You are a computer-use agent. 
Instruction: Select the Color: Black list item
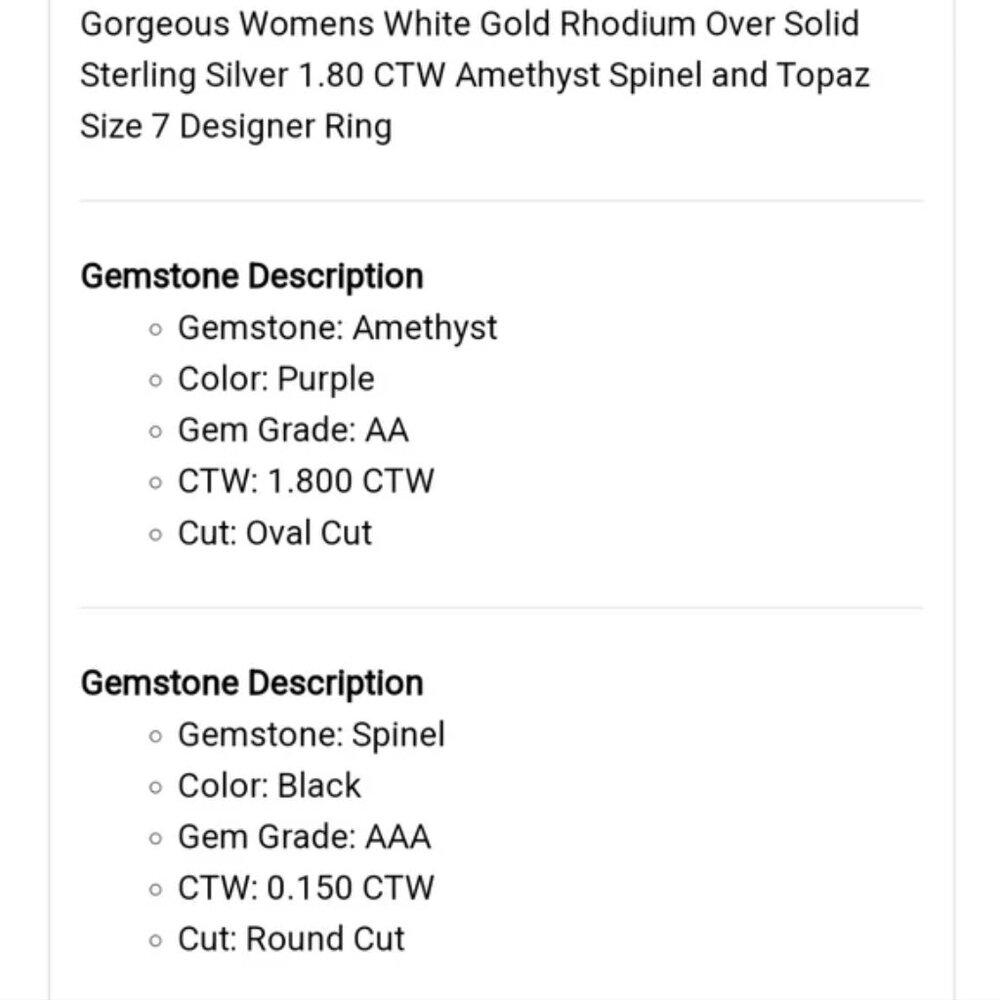[x=270, y=786]
